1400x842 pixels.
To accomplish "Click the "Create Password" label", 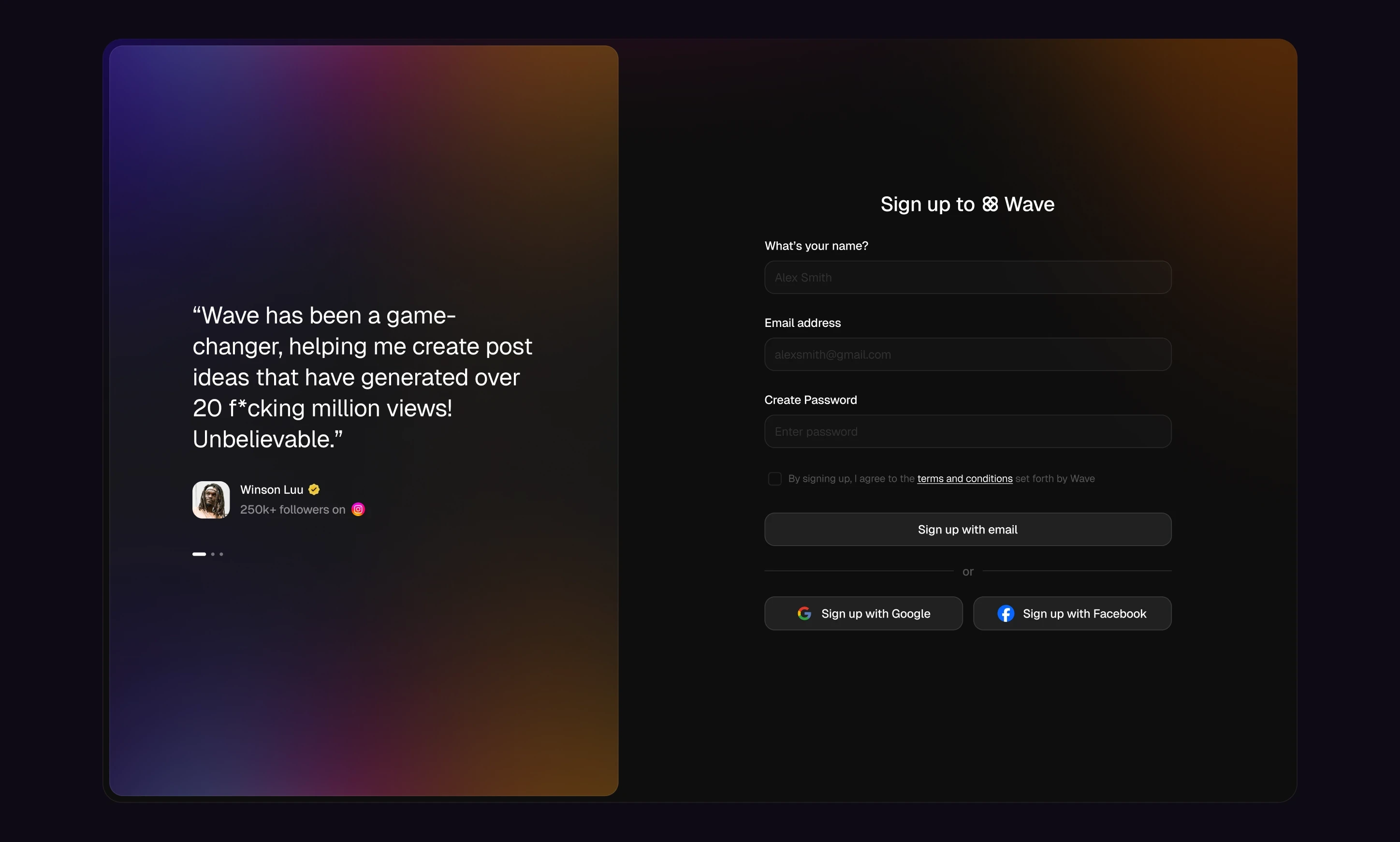I will point(810,400).
